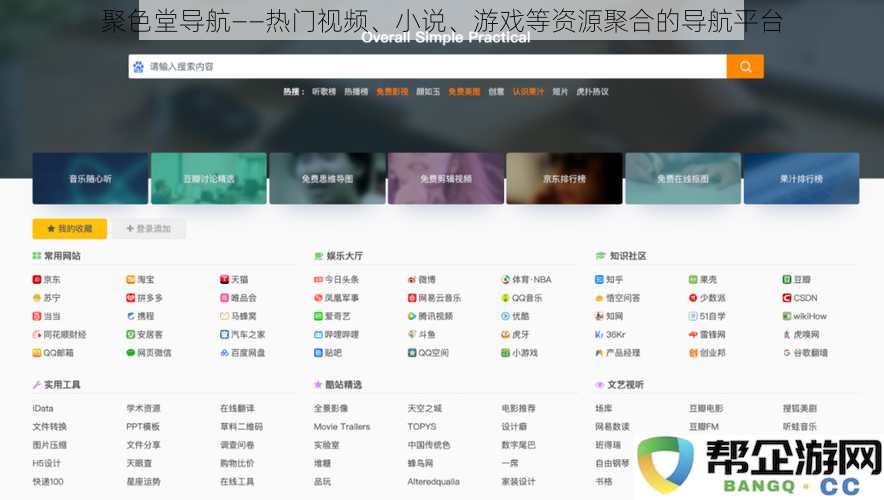Open the 百度网盘 icon
The height and width of the screenshot is (500, 884).
click(x=224, y=353)
